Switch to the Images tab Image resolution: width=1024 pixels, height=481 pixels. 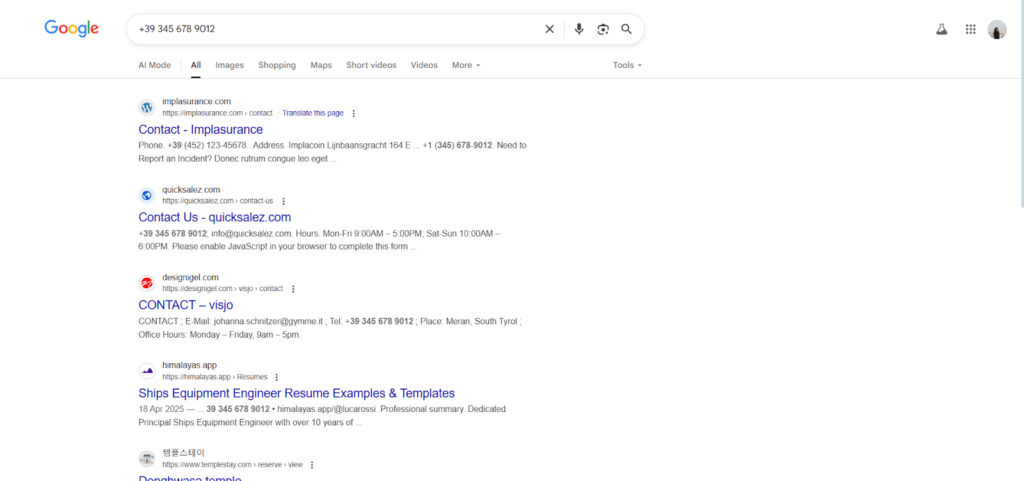click(229, 65)
